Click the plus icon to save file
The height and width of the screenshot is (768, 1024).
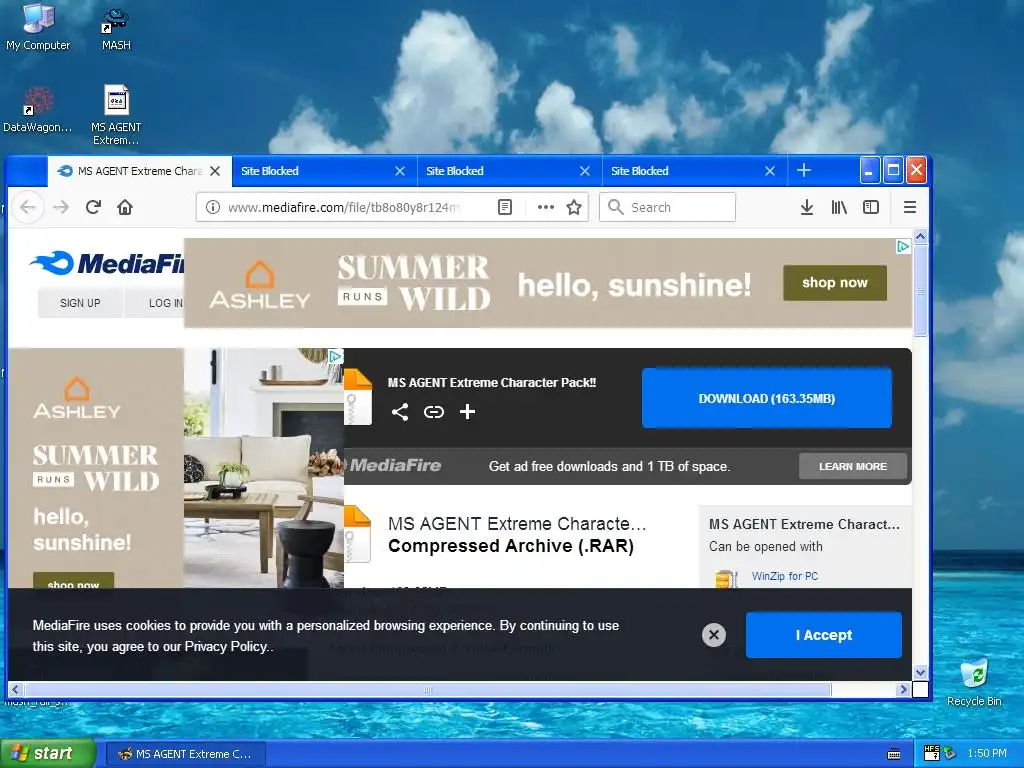tap(468, 411)
